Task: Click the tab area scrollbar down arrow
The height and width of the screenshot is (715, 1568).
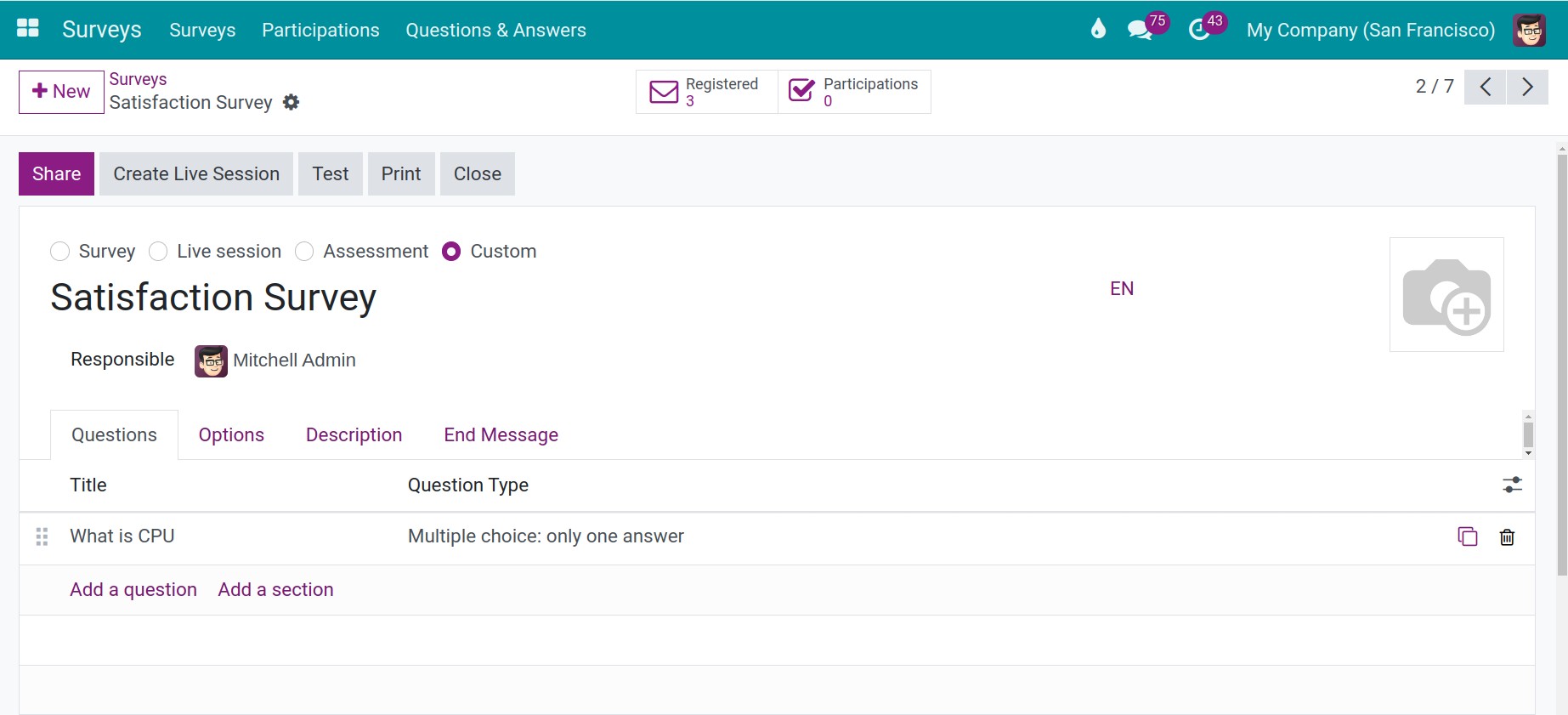Action: click(1528, 453)
